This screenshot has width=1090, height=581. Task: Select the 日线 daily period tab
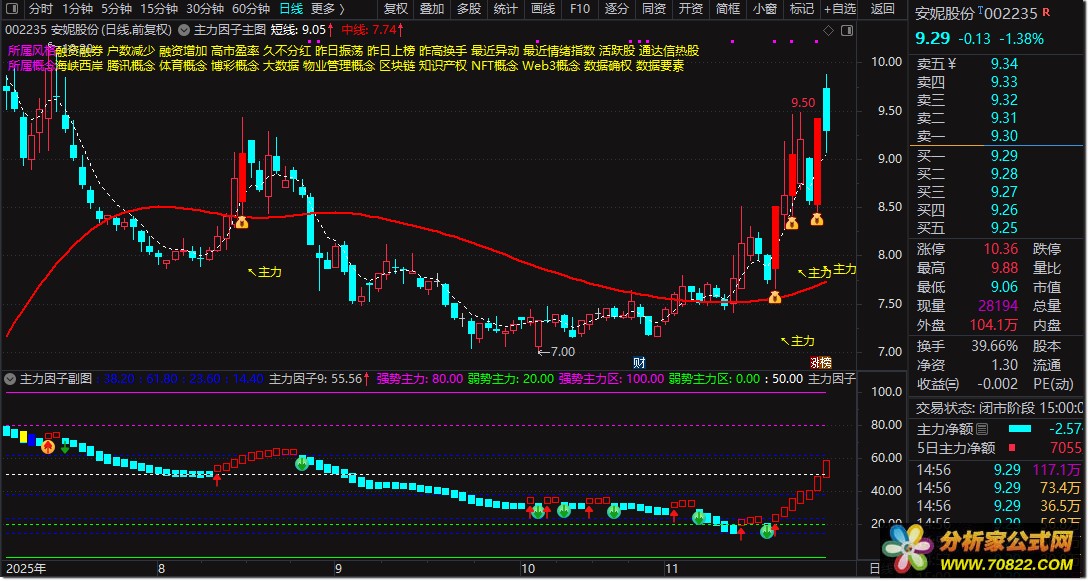[291, 9]
